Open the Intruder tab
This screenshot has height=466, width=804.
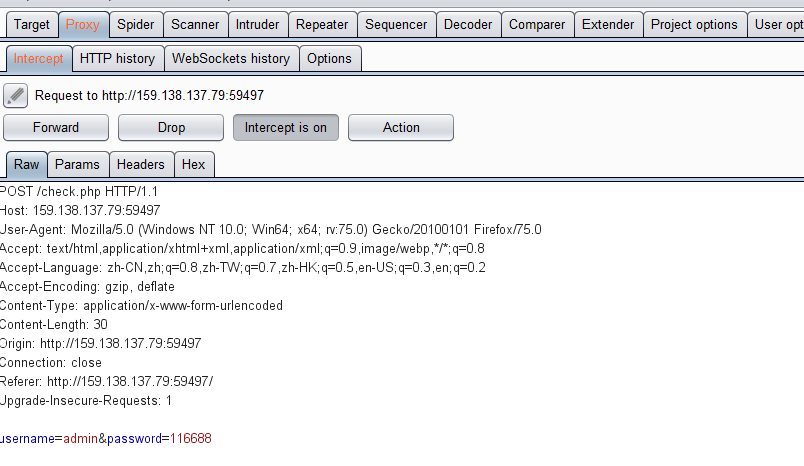click(x=257, y=25)
